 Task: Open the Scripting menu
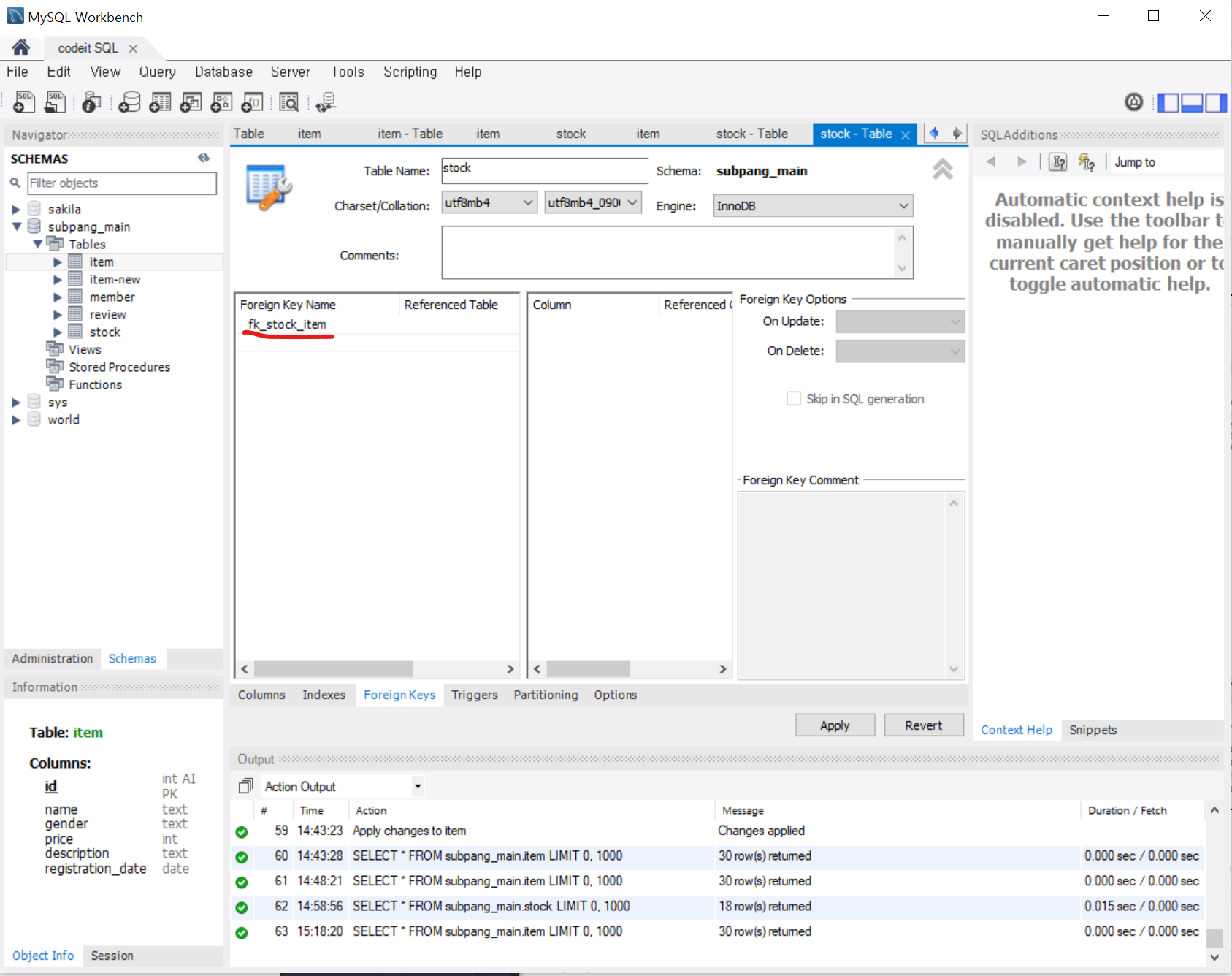point(410,72)
